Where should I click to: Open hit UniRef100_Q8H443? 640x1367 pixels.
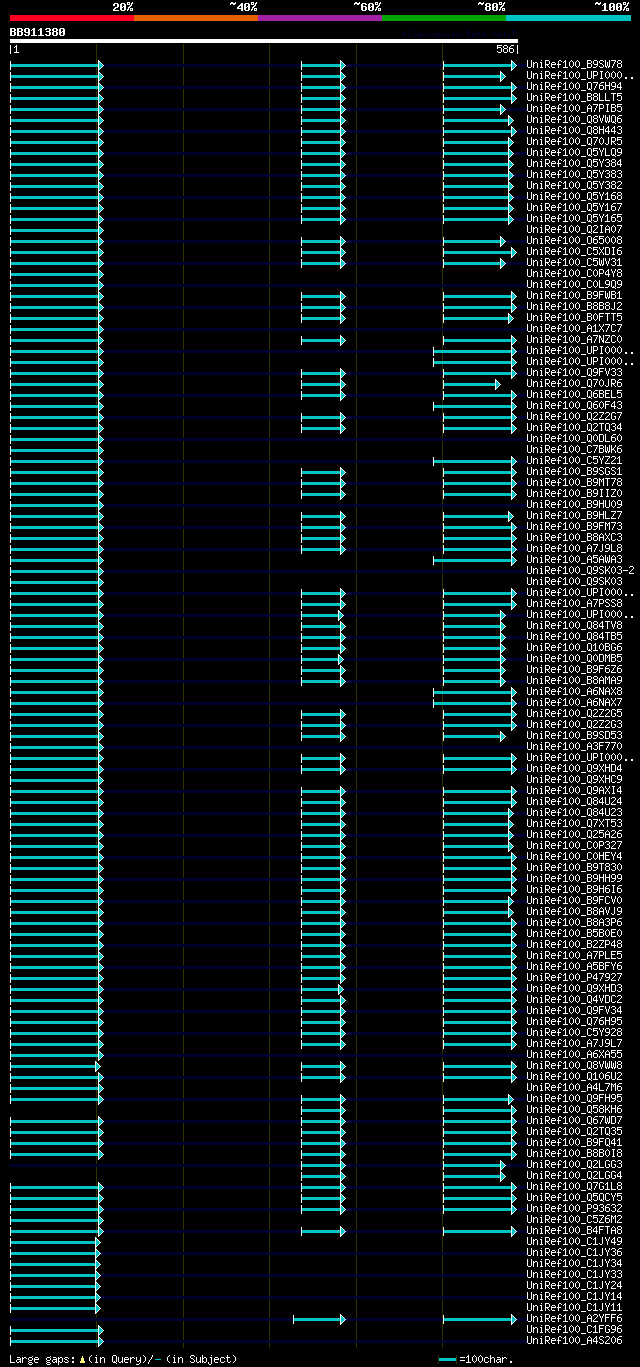pyautogui.click(x=574, y=130)
